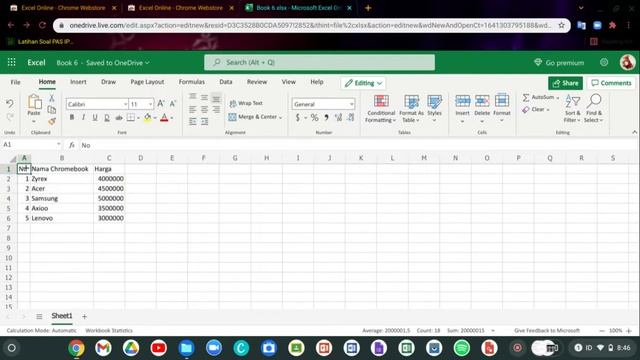Click the Undo arrow icon
Viewport: 640px width, 360px height.
click(x=10, y=104)
